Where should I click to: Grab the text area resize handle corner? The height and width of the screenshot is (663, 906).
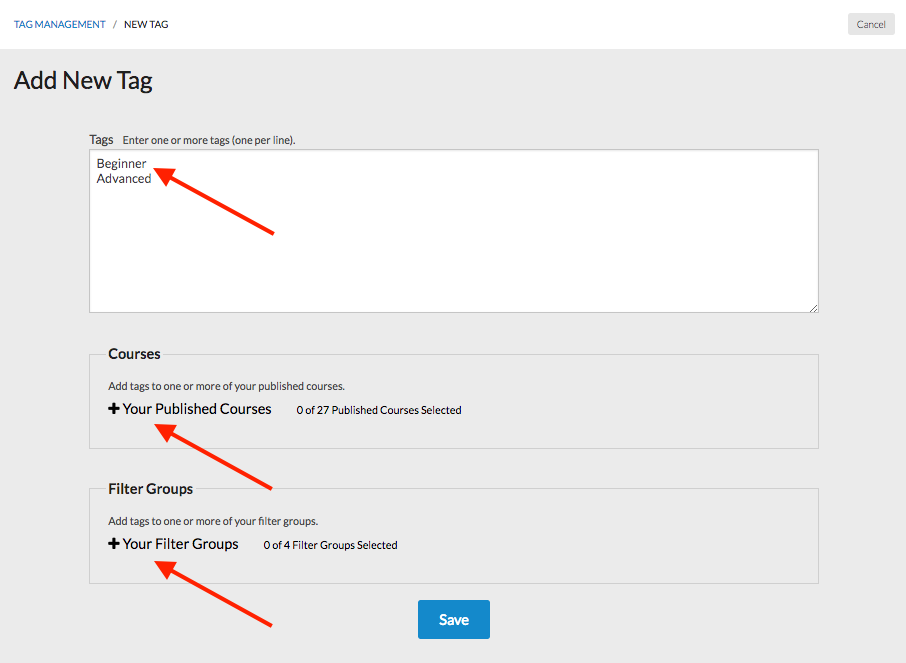[x=814, y=308]
